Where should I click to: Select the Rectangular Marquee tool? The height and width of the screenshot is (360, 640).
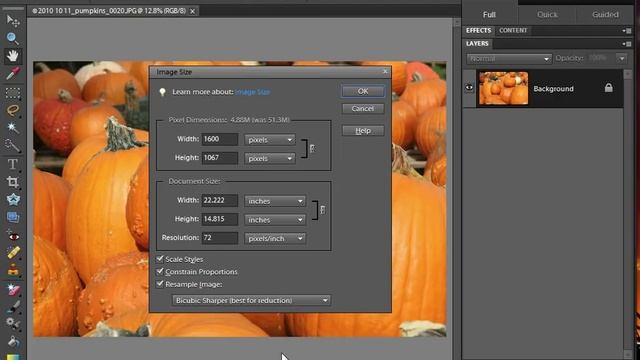tap(13, 93)
